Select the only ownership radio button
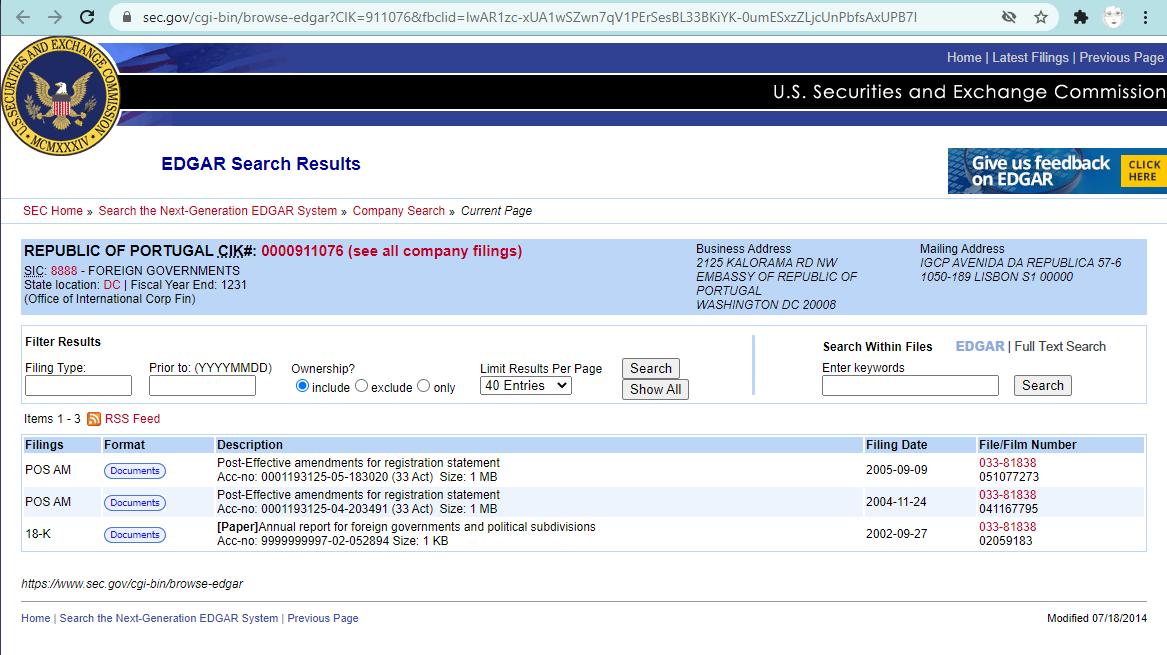 point(423,386)
